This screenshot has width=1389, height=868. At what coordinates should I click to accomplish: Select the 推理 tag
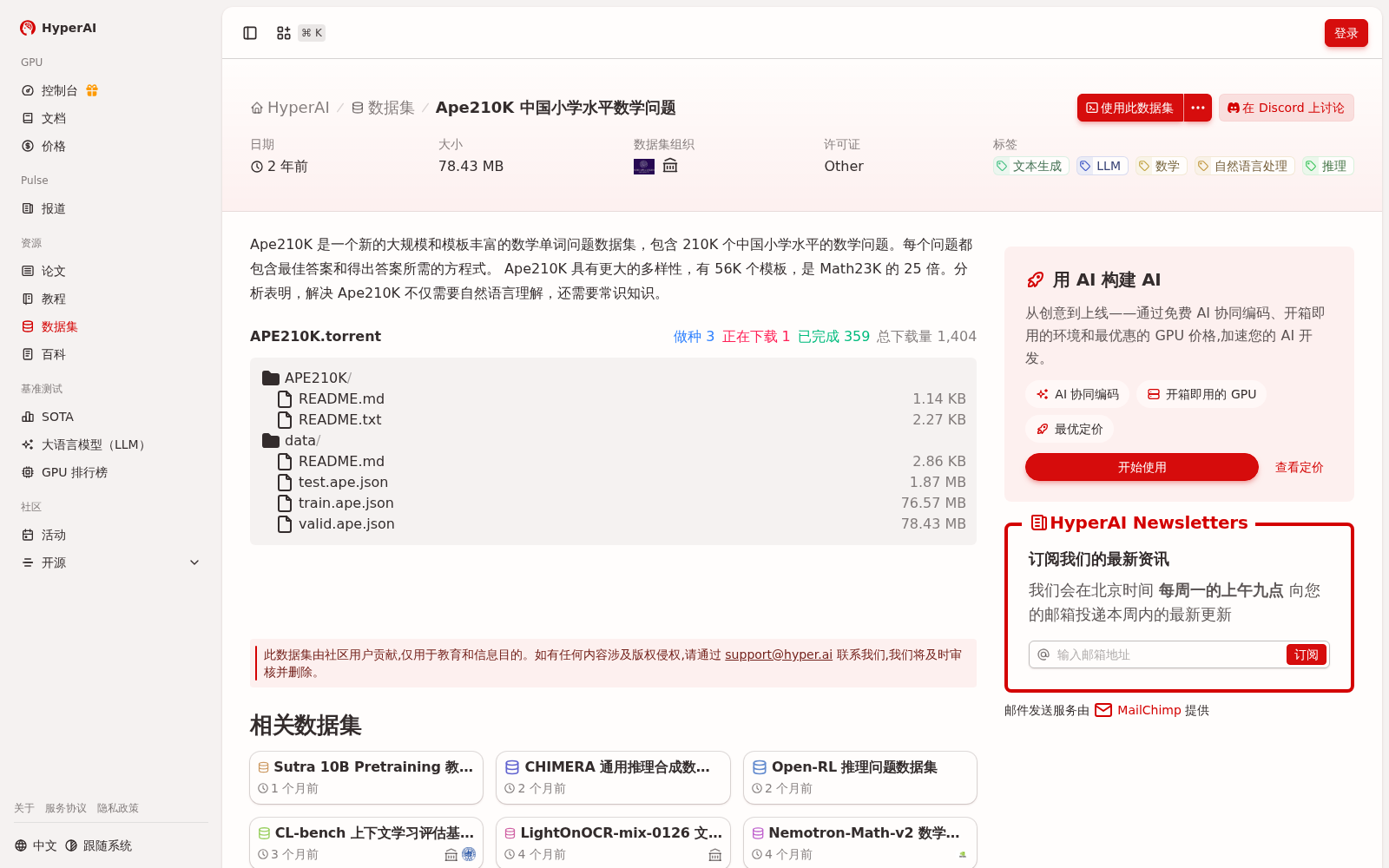pos(1327,166)
